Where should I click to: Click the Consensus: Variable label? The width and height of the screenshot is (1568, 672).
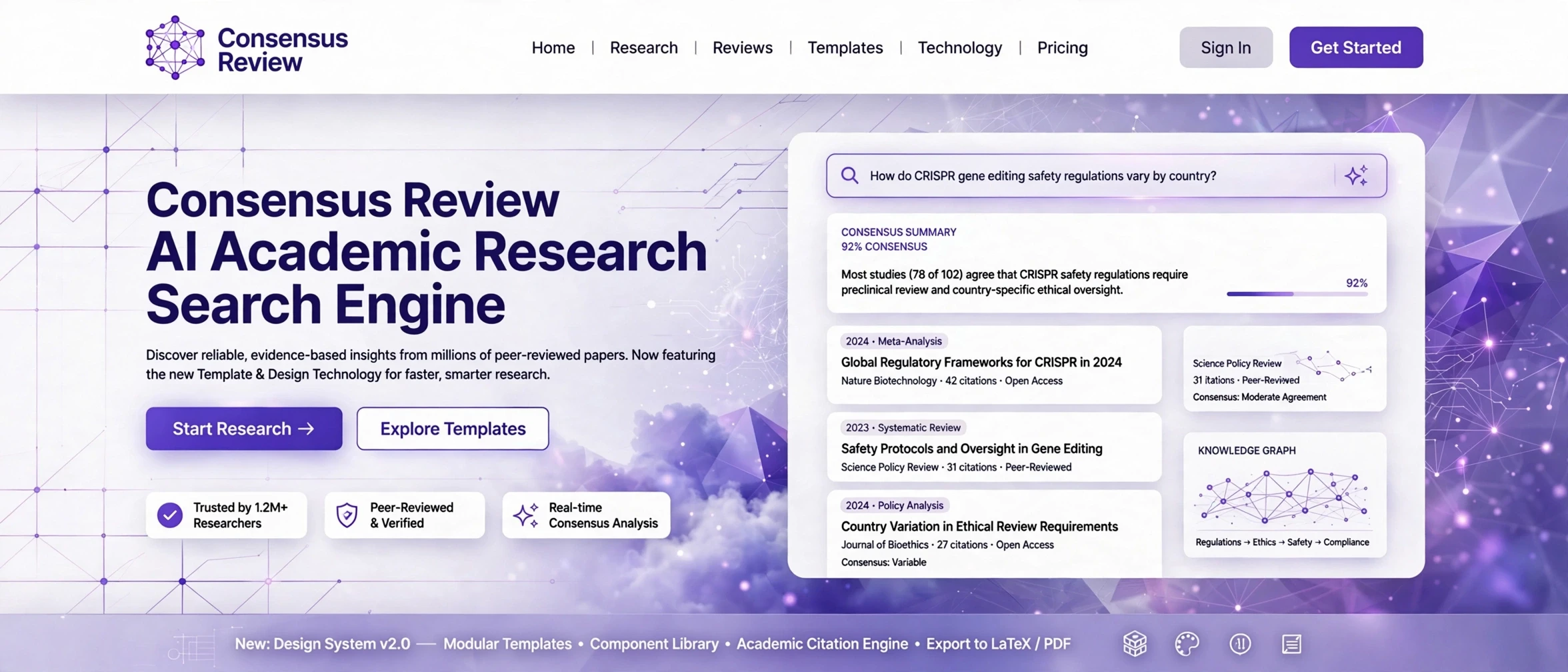tap(883, 563)
